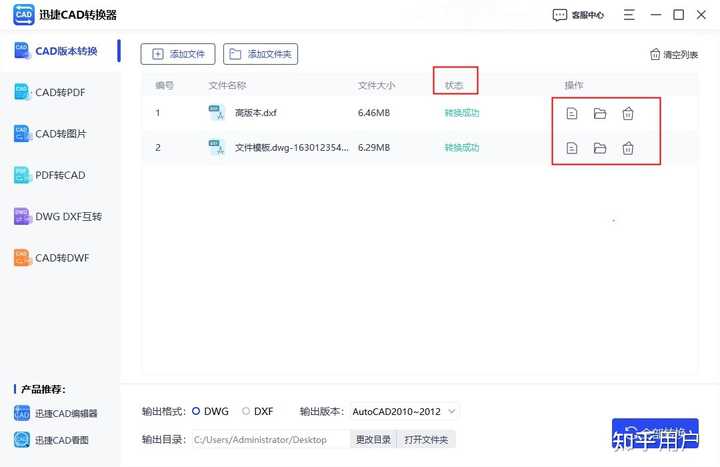
Task: Open the CAD转DWF section
Action: [61, 258]
